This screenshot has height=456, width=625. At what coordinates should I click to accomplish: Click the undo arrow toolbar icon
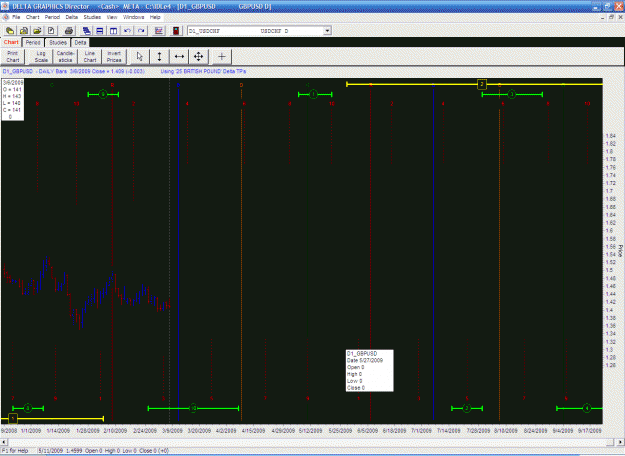(x=127, y=31)
